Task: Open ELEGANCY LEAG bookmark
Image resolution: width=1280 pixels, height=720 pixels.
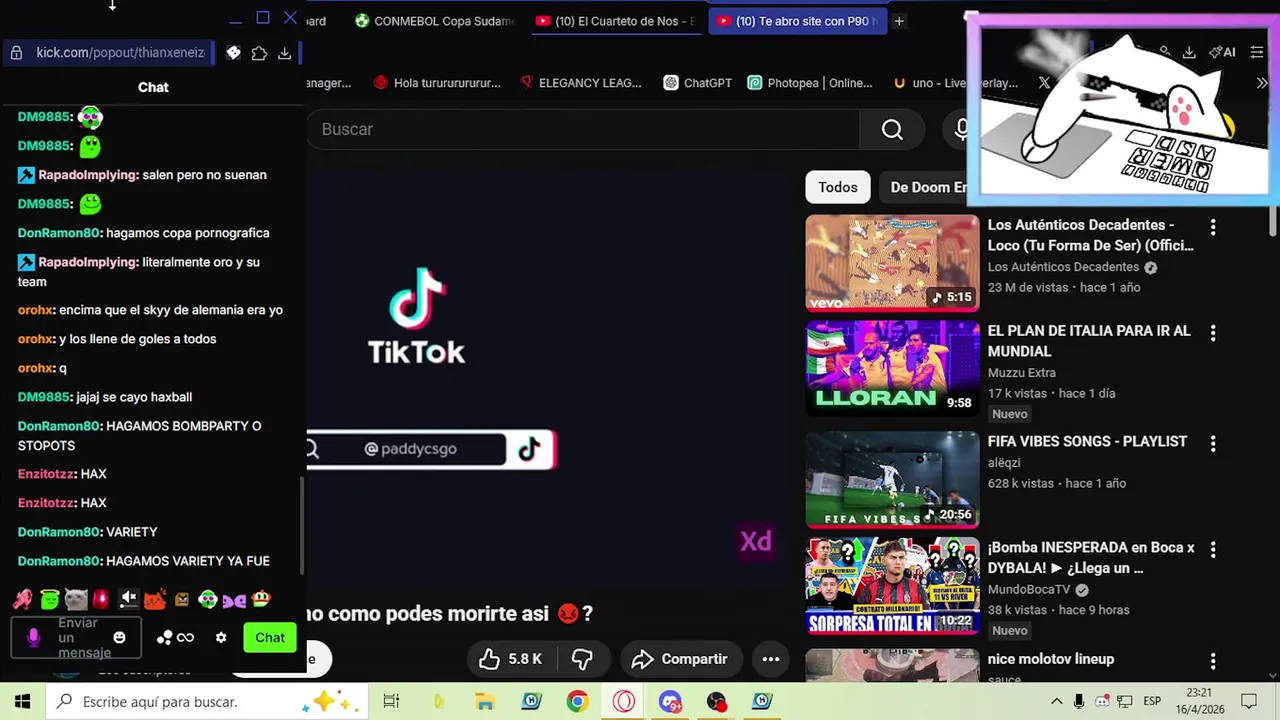Action: click(x=582, y=83)
